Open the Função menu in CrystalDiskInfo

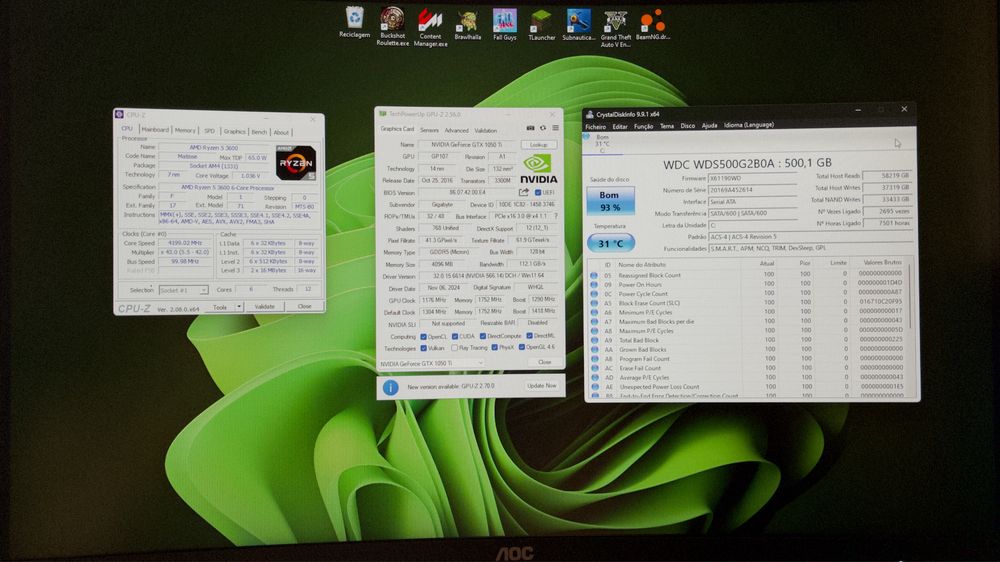tap(643, 126)
